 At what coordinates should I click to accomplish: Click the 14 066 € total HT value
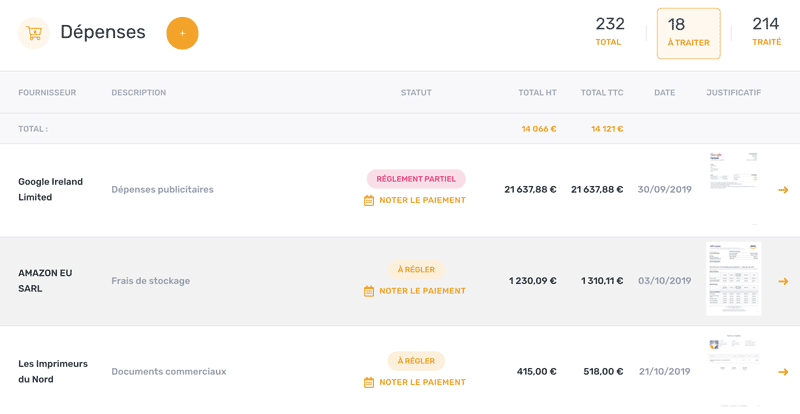[539, 129]
